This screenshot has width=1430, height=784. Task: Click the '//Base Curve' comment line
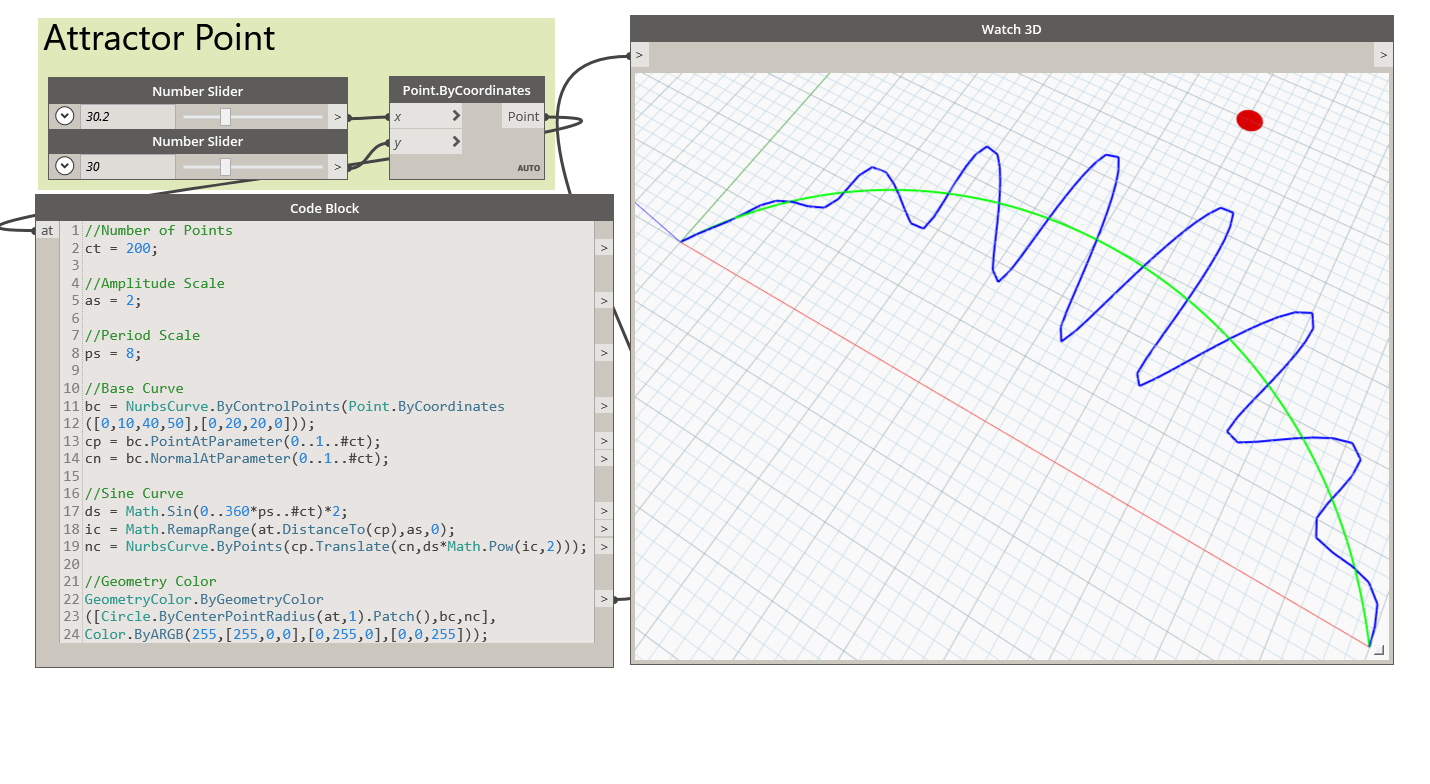[x=134, y=388]
